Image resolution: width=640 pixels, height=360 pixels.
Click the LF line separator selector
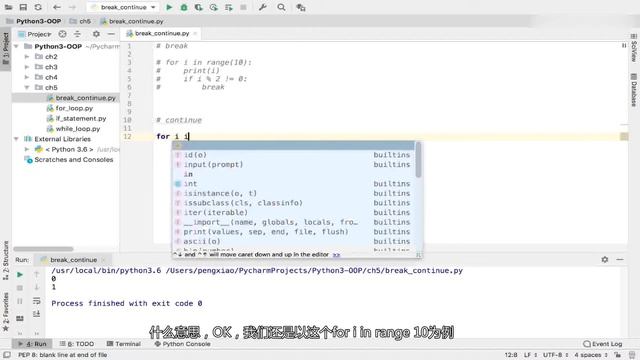(x=531, y=355)
